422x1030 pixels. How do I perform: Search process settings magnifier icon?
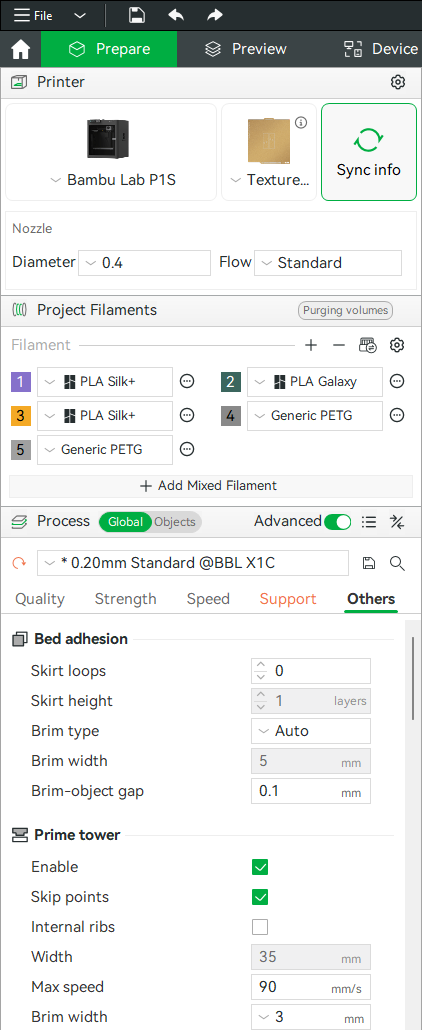[396, 563]
